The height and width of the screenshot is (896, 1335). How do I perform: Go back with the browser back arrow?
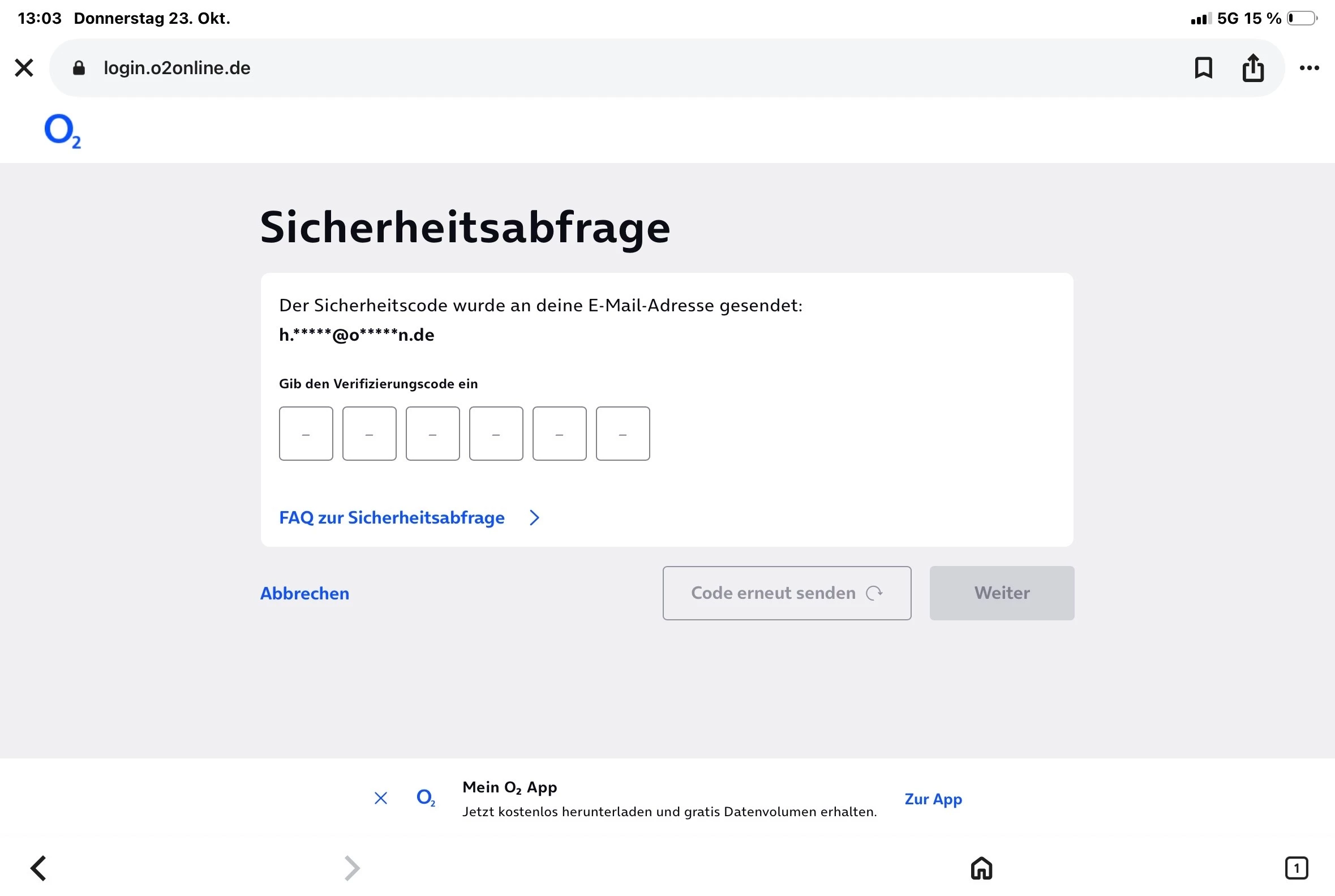[38, 868]
